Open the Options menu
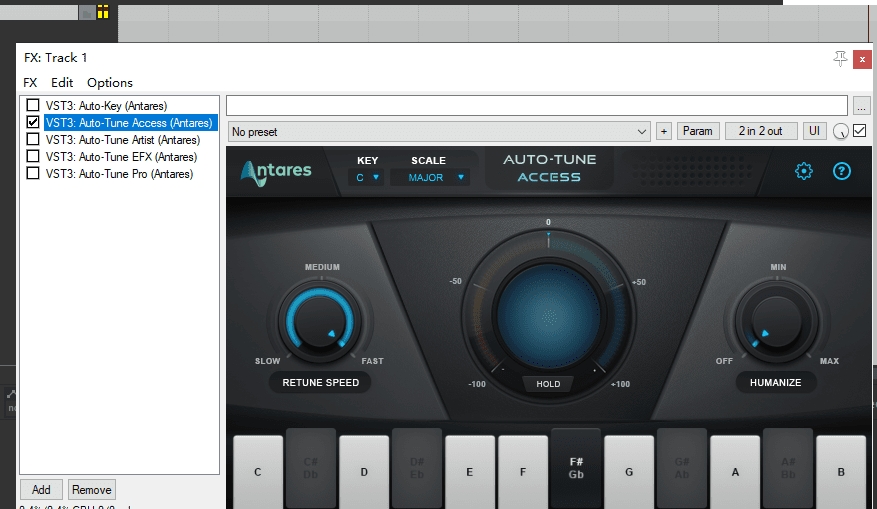This screenshot has width=877, height=509. tap(110, 82)
